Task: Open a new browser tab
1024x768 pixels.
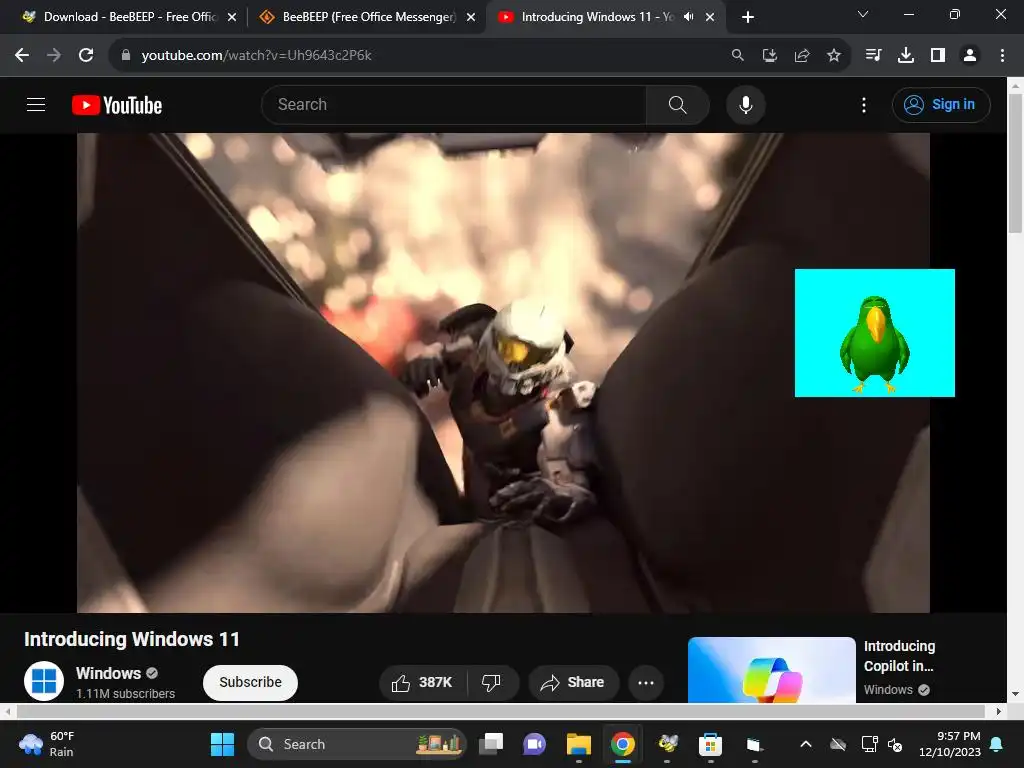Action: click(x=748, y=17)
